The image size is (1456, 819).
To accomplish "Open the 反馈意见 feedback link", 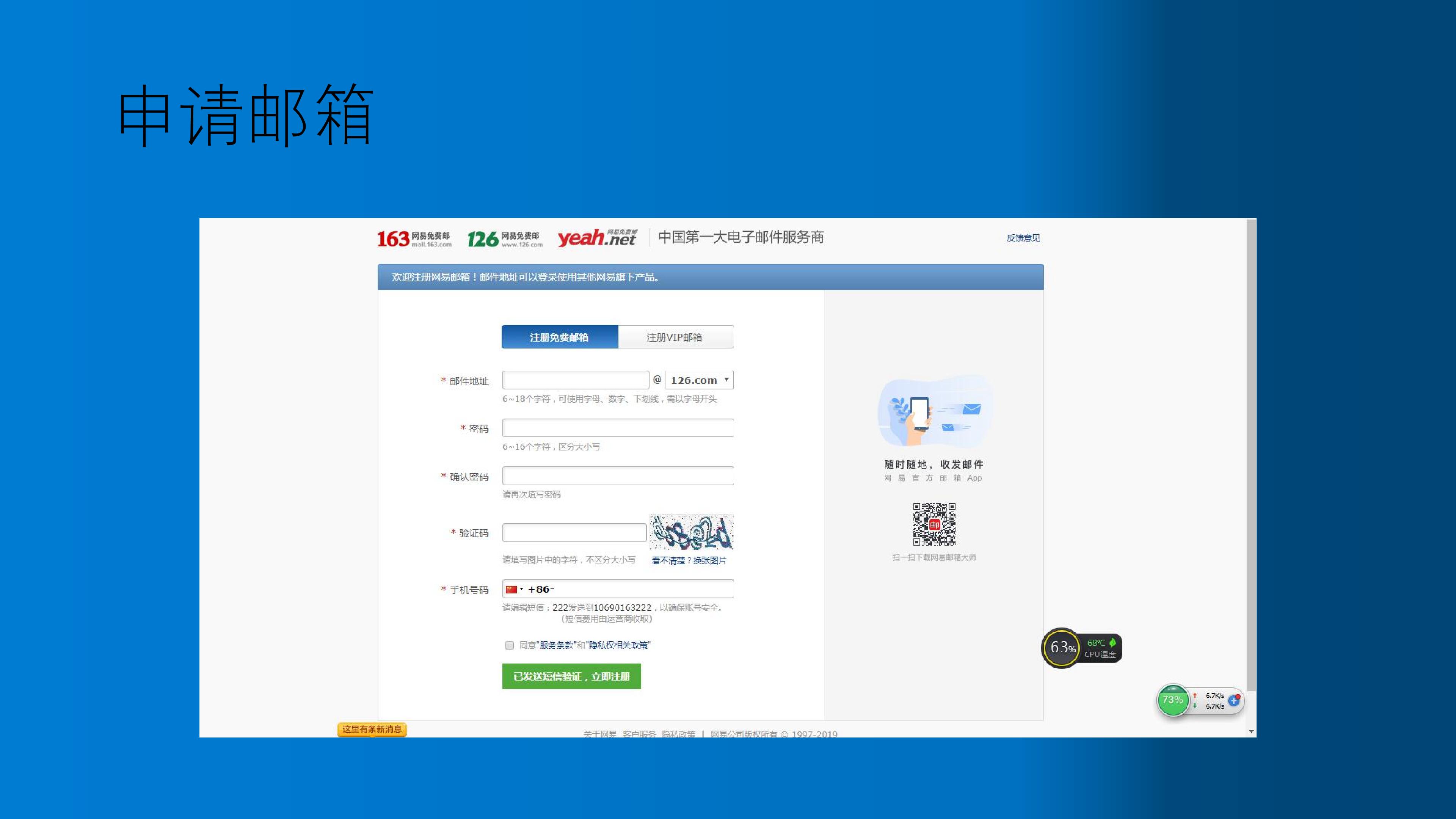I will pyautogui.click(x=1023, y=238).
